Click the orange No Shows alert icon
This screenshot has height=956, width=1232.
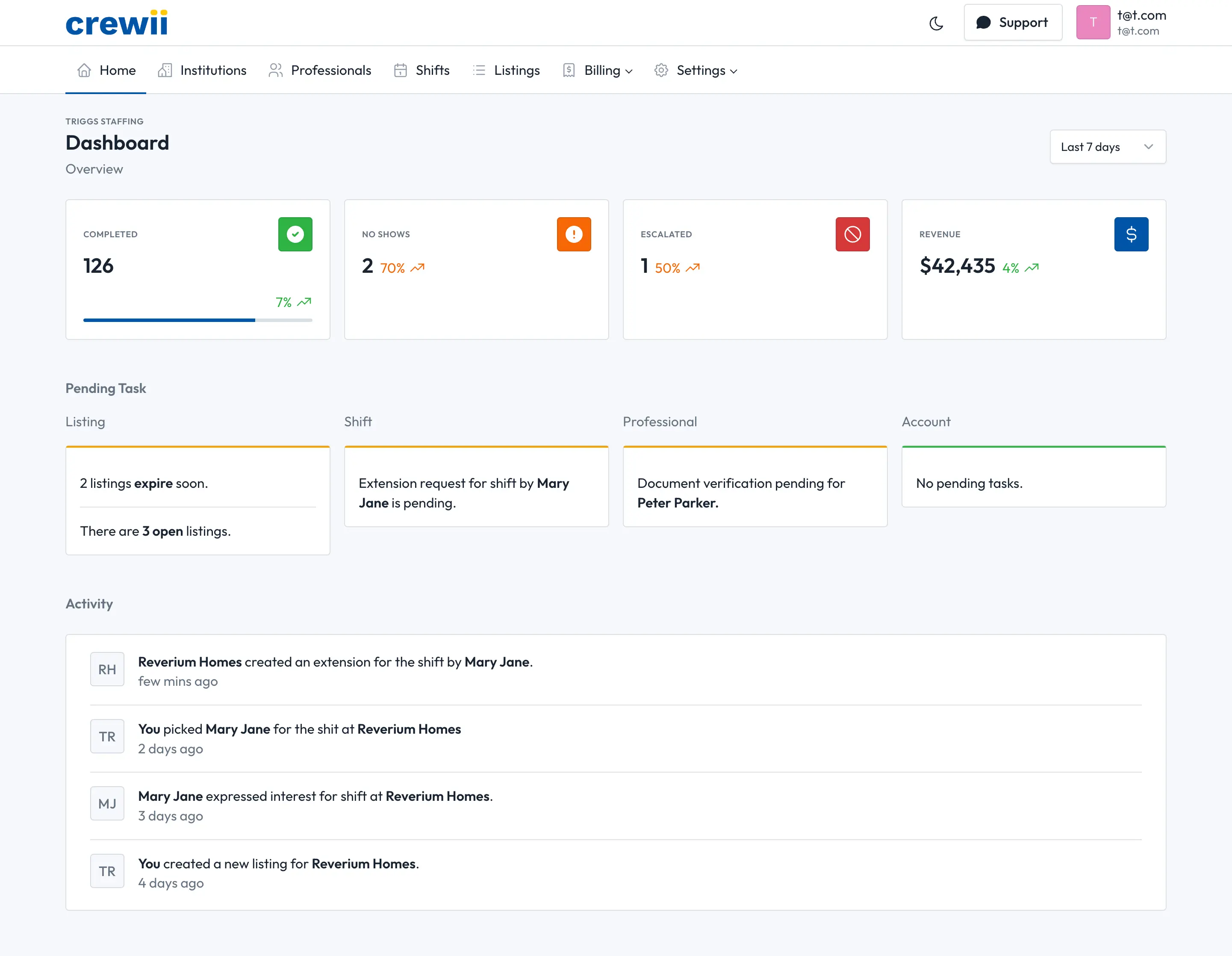[x=574, y=234]
